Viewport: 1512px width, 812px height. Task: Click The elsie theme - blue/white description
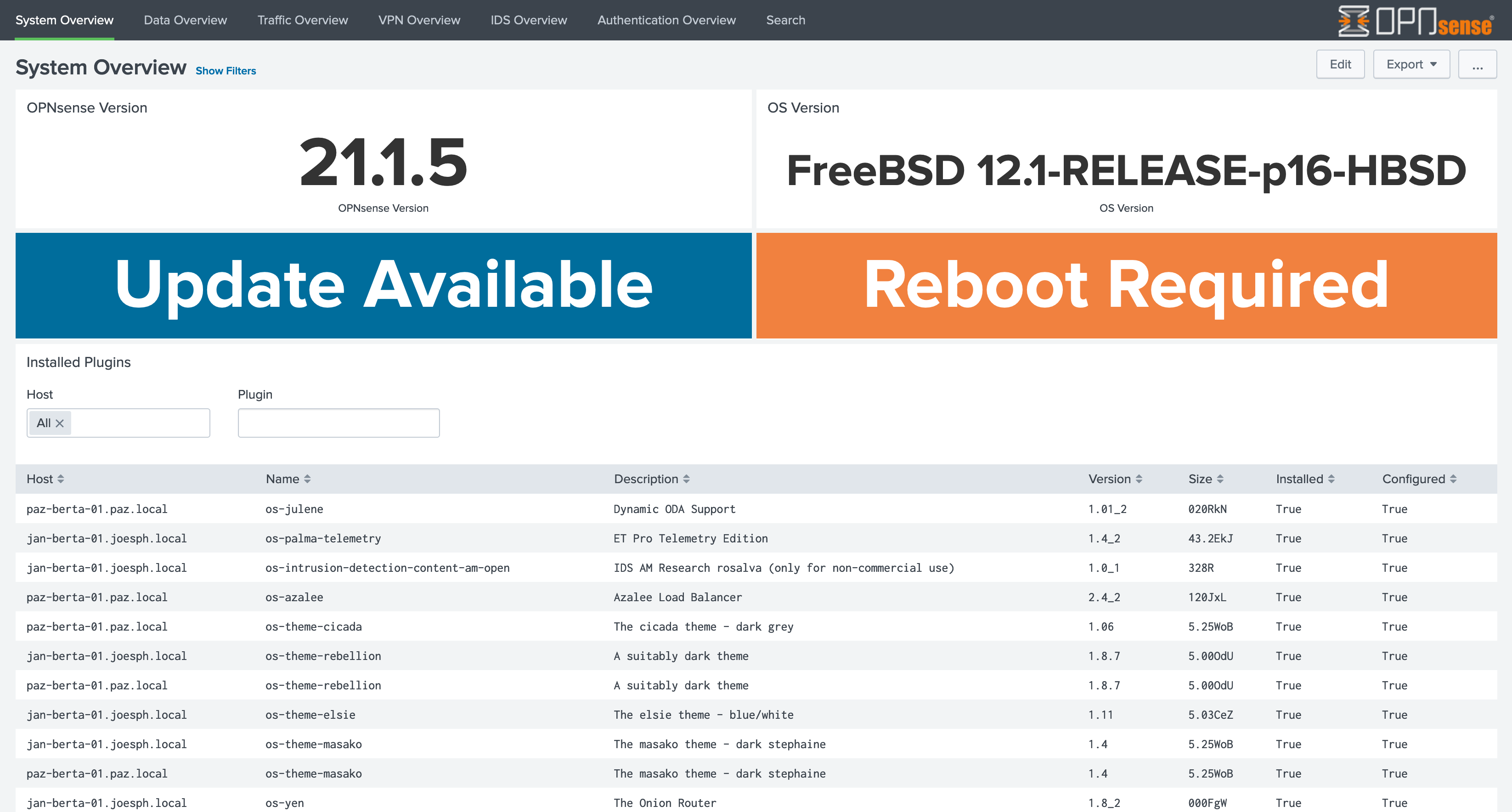click(x=704, y=715)
